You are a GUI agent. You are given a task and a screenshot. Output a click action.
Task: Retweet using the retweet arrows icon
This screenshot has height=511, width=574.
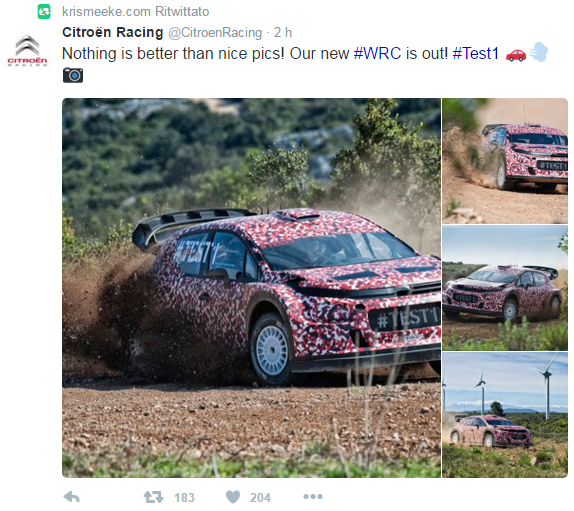pos(153,497)
